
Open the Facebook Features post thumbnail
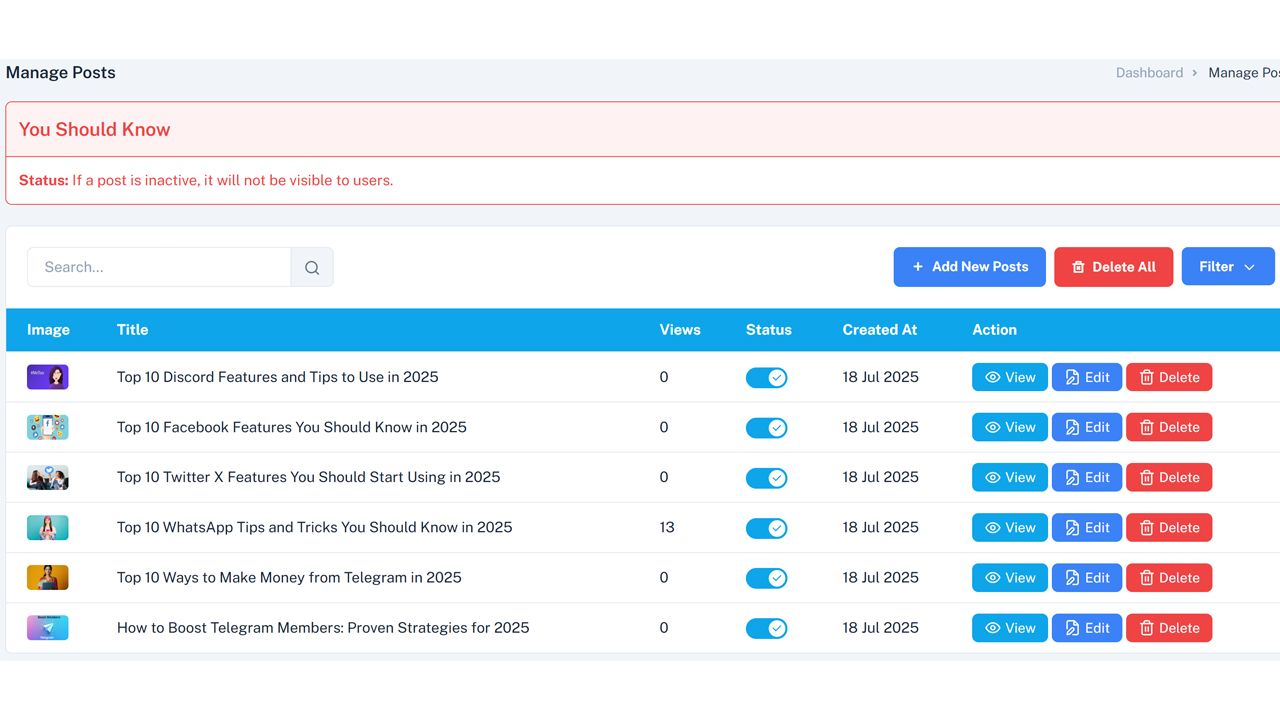pos(48,427)
